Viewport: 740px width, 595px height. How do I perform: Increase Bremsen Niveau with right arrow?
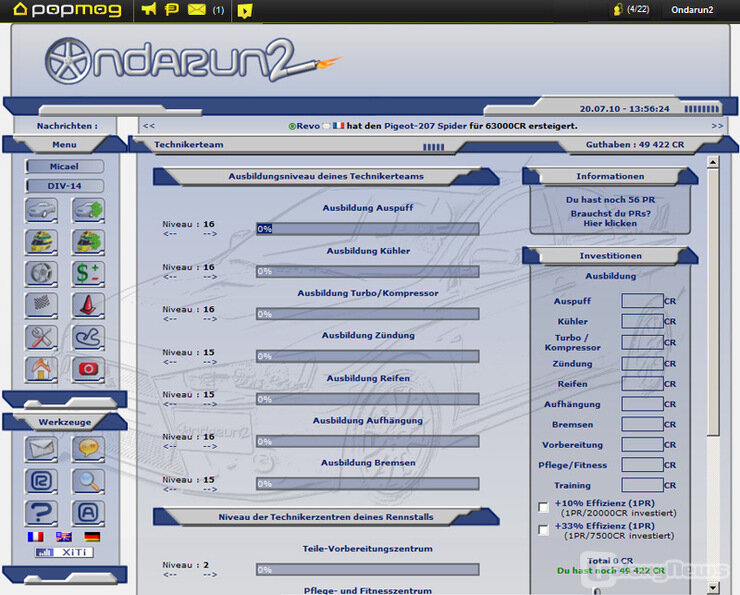[210, 489]
